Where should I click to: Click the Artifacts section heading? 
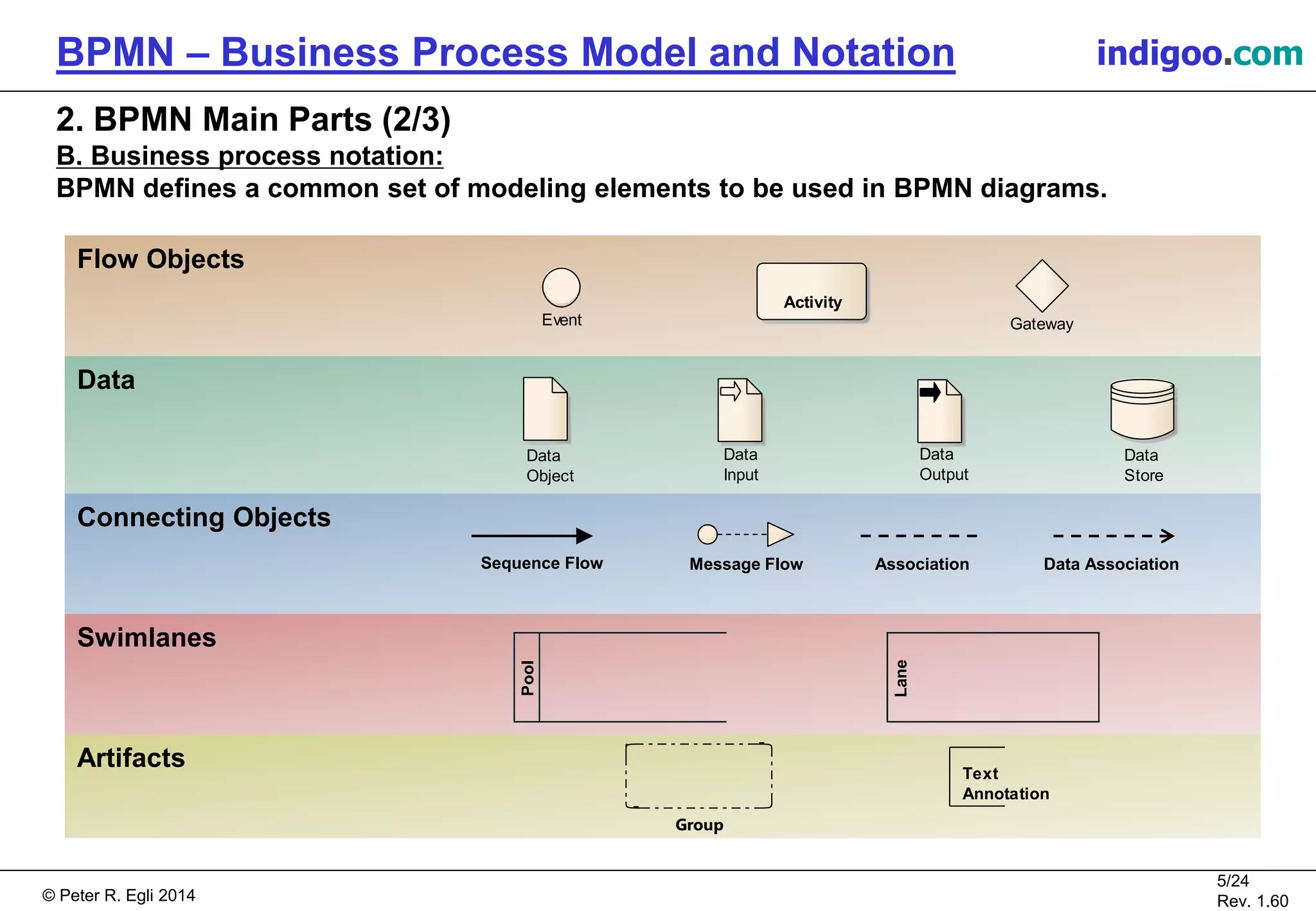click(131, 758)
